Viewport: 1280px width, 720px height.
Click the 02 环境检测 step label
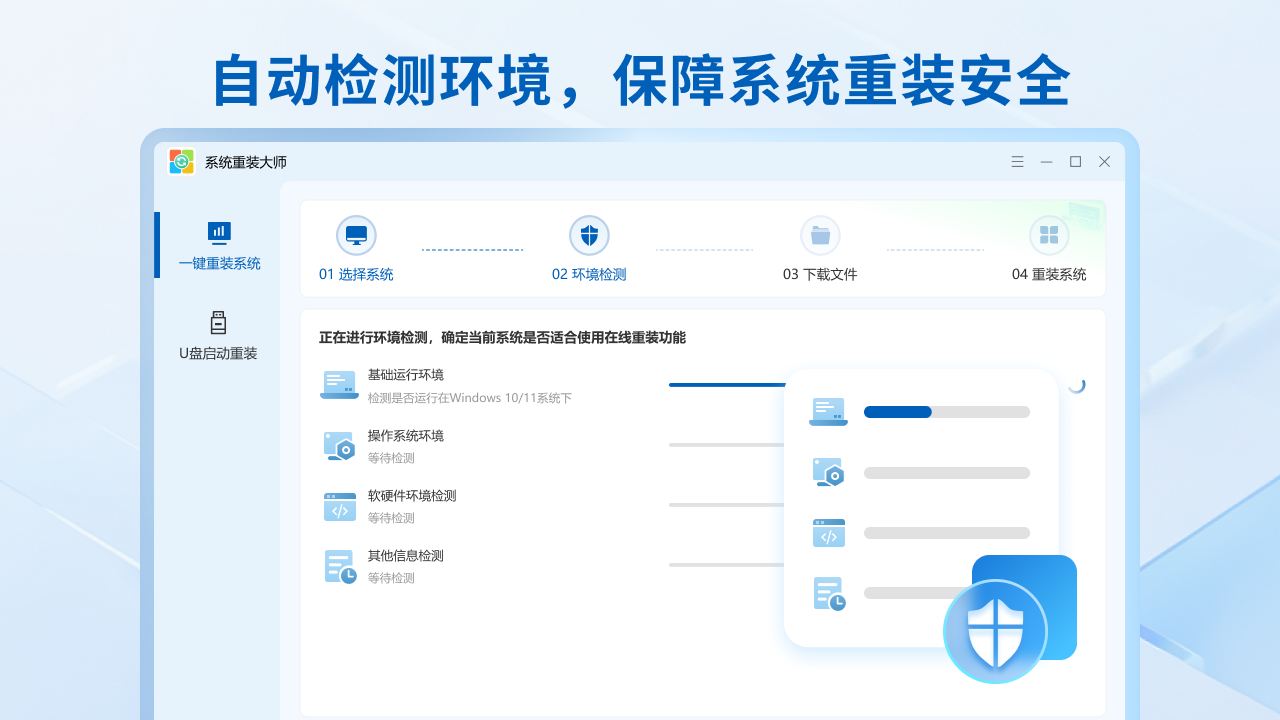(589, 273)
